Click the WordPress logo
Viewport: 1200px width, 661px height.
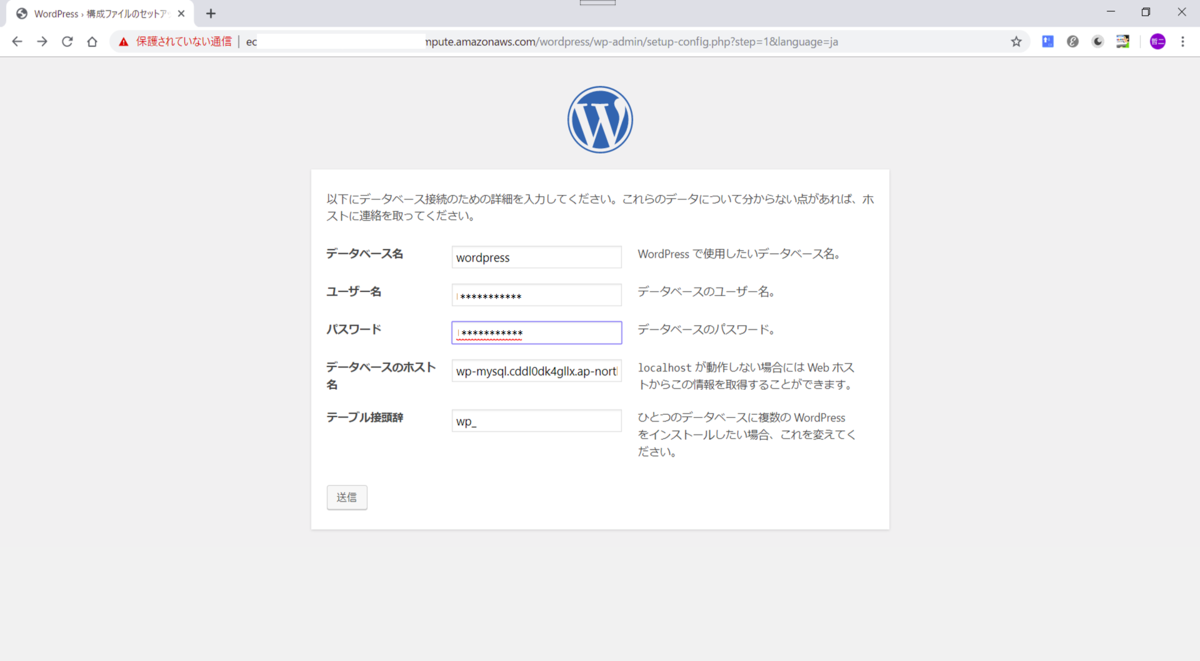pyautogui.click(x=600, y=118)
